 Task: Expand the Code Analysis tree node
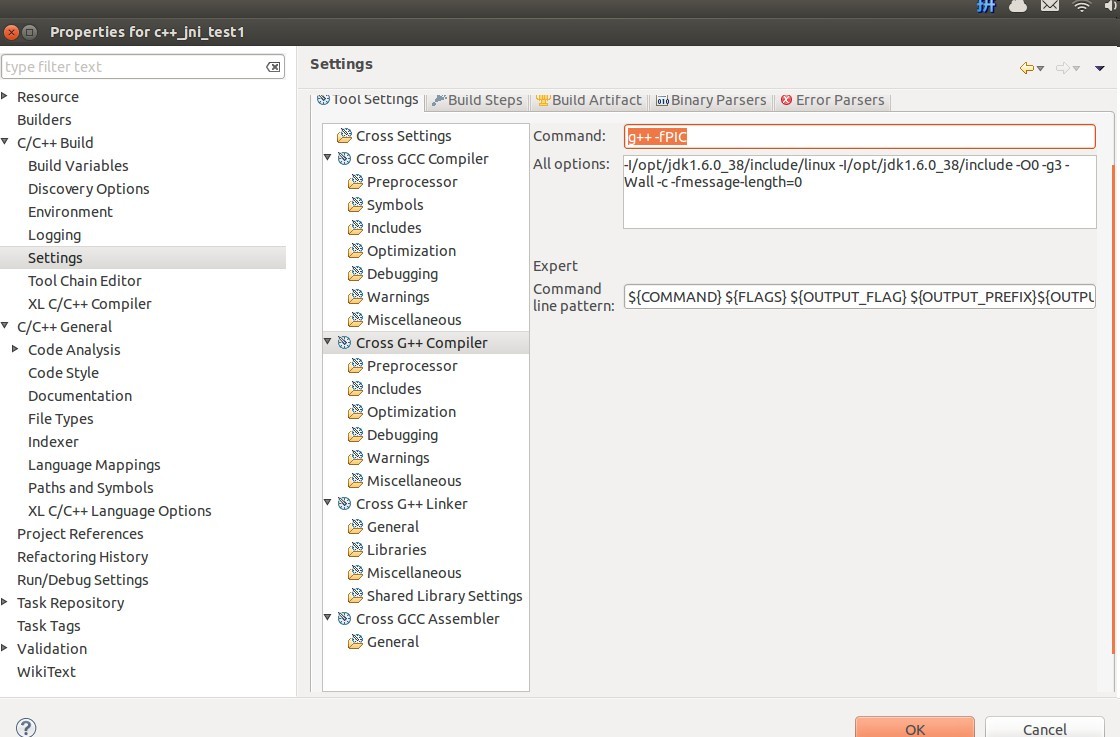pos(15,349)
